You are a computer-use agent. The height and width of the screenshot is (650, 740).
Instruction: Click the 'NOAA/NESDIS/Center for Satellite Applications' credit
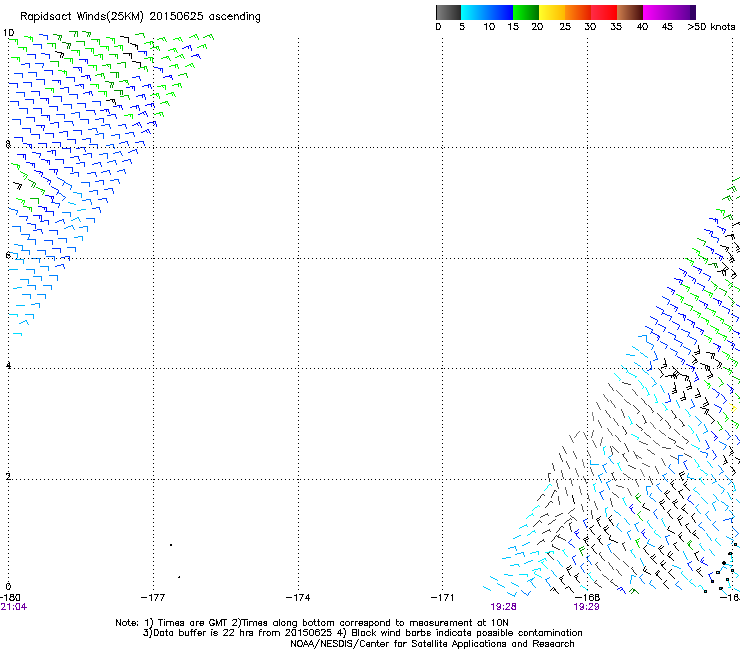tap(432, 644)
